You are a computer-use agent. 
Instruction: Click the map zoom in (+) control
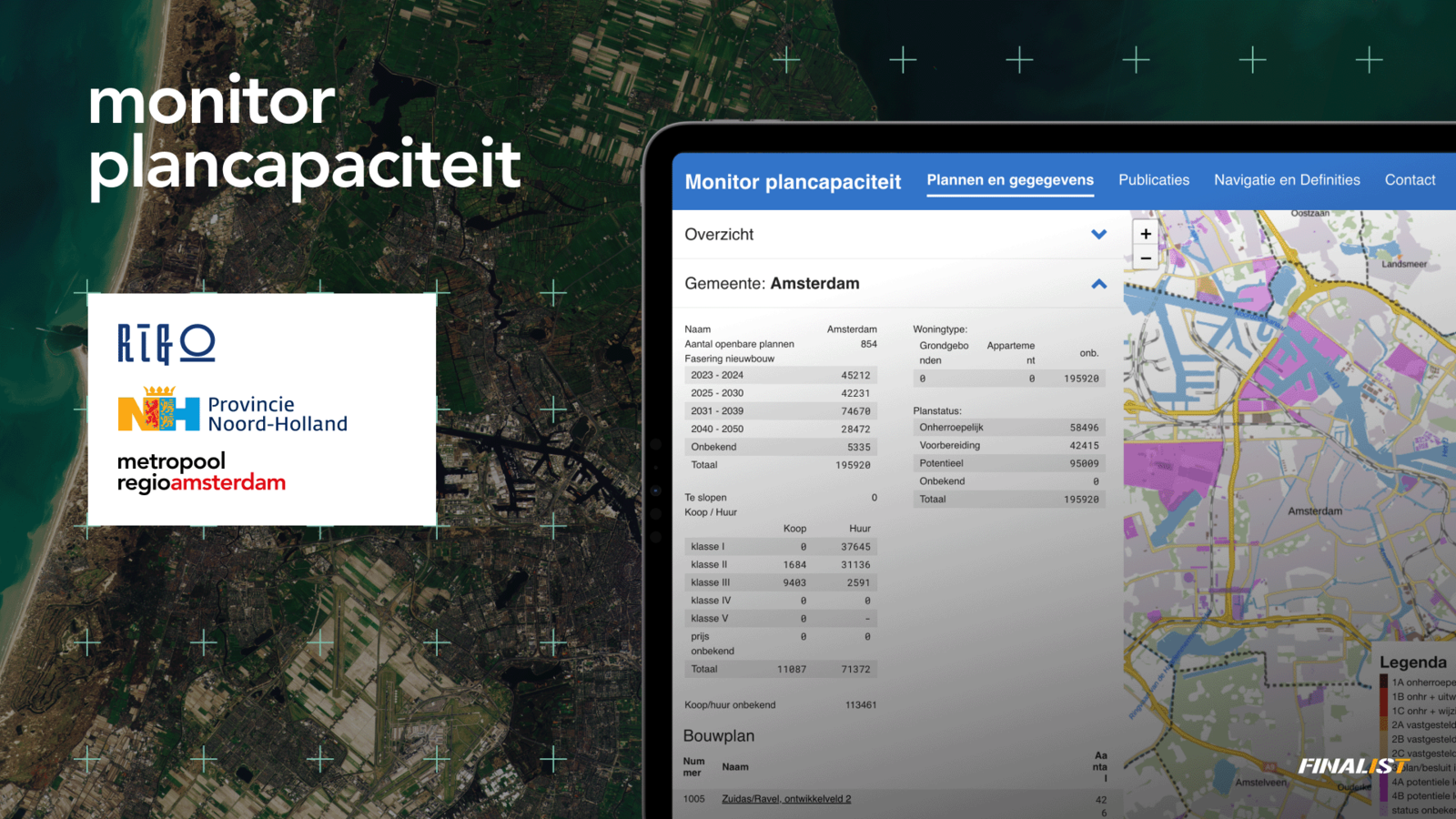tap(1145, 233)
